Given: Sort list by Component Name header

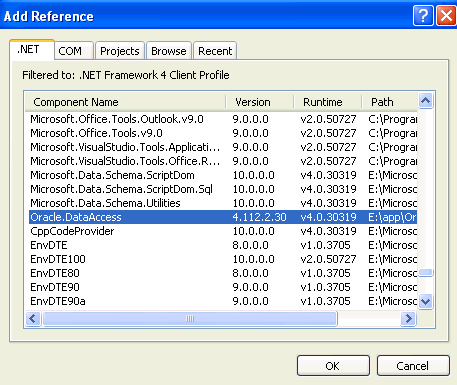Looking at the screenshot, I should point(125,102).
